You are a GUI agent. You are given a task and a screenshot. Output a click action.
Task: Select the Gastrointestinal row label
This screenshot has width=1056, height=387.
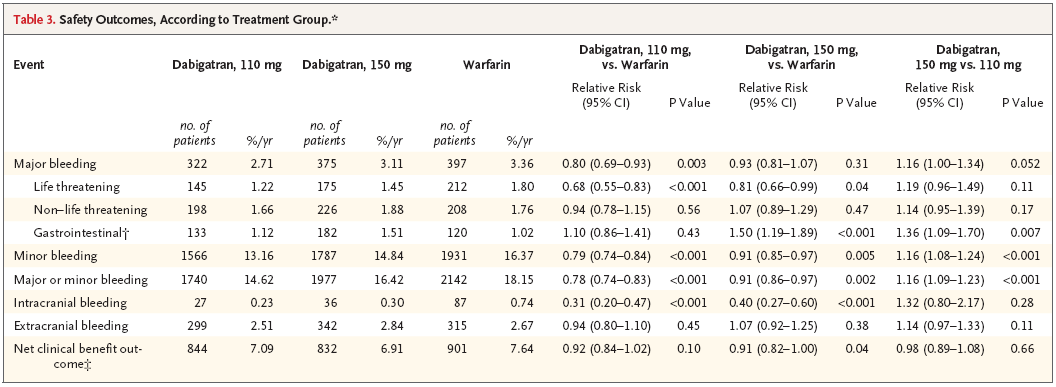[x=75, y=233]
